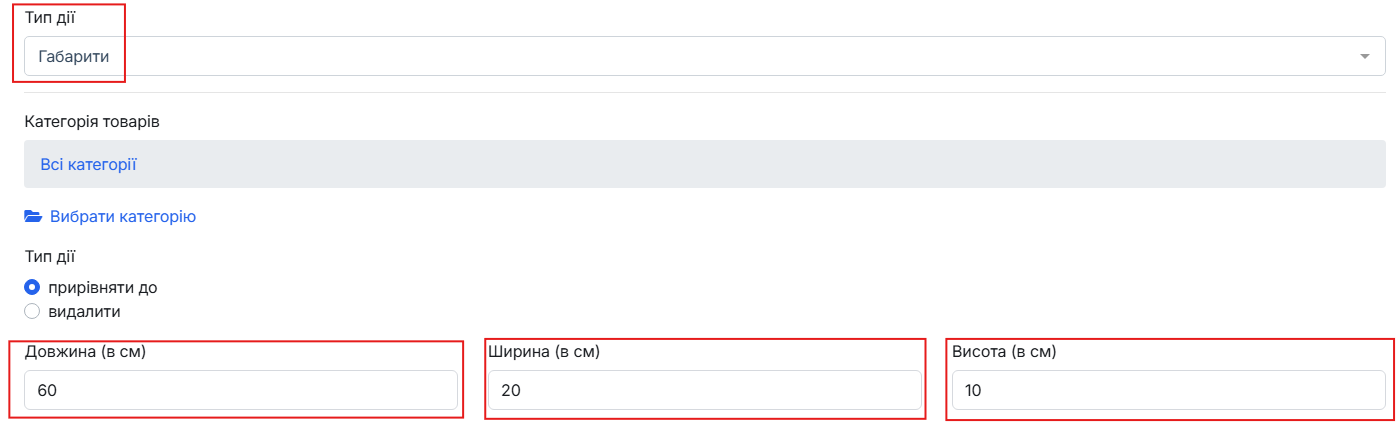
Task: Click the Вибрати категорію link text
Action: pyautogui.click(x=123, y=216)
